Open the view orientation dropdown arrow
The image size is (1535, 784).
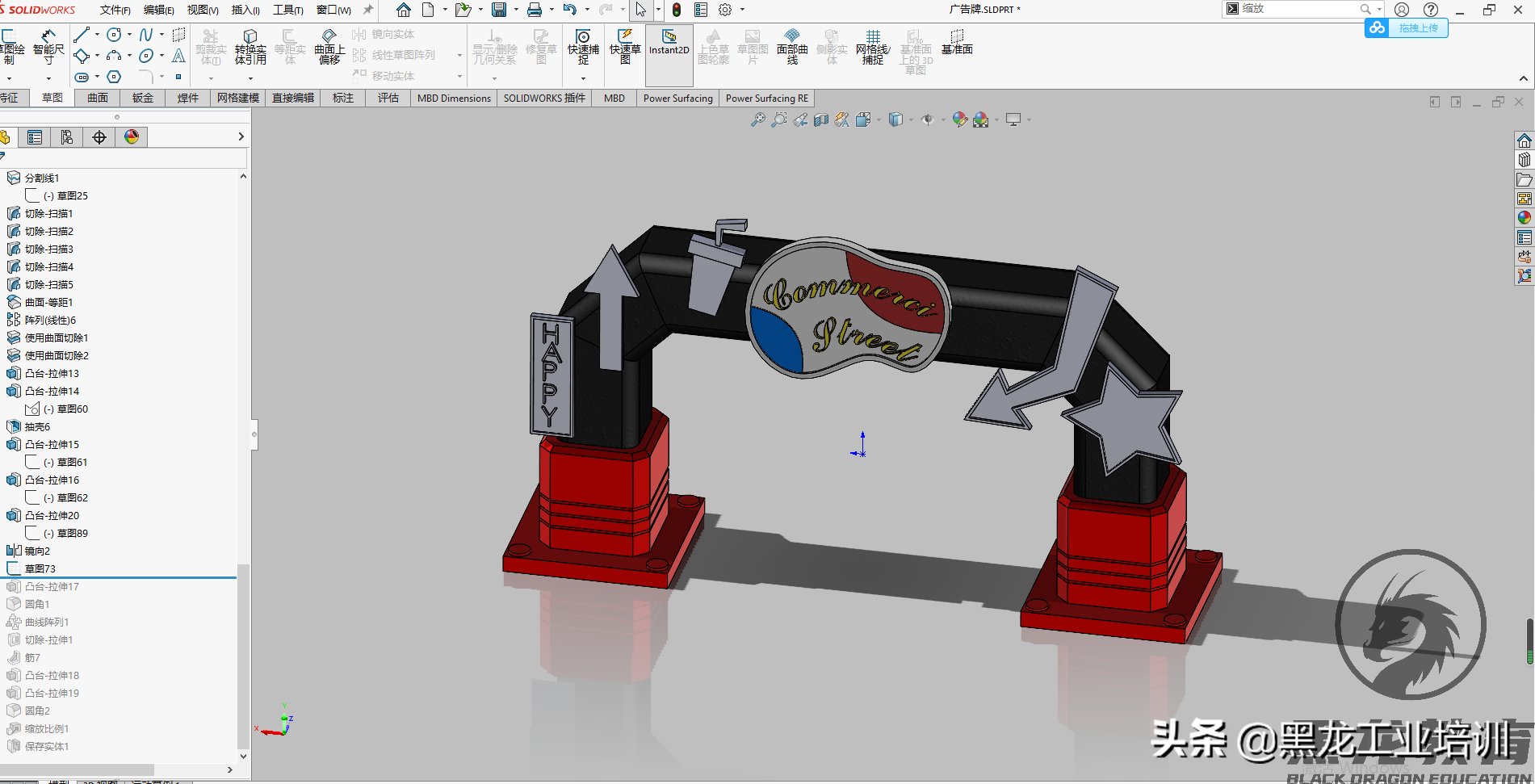click(909, 119)
